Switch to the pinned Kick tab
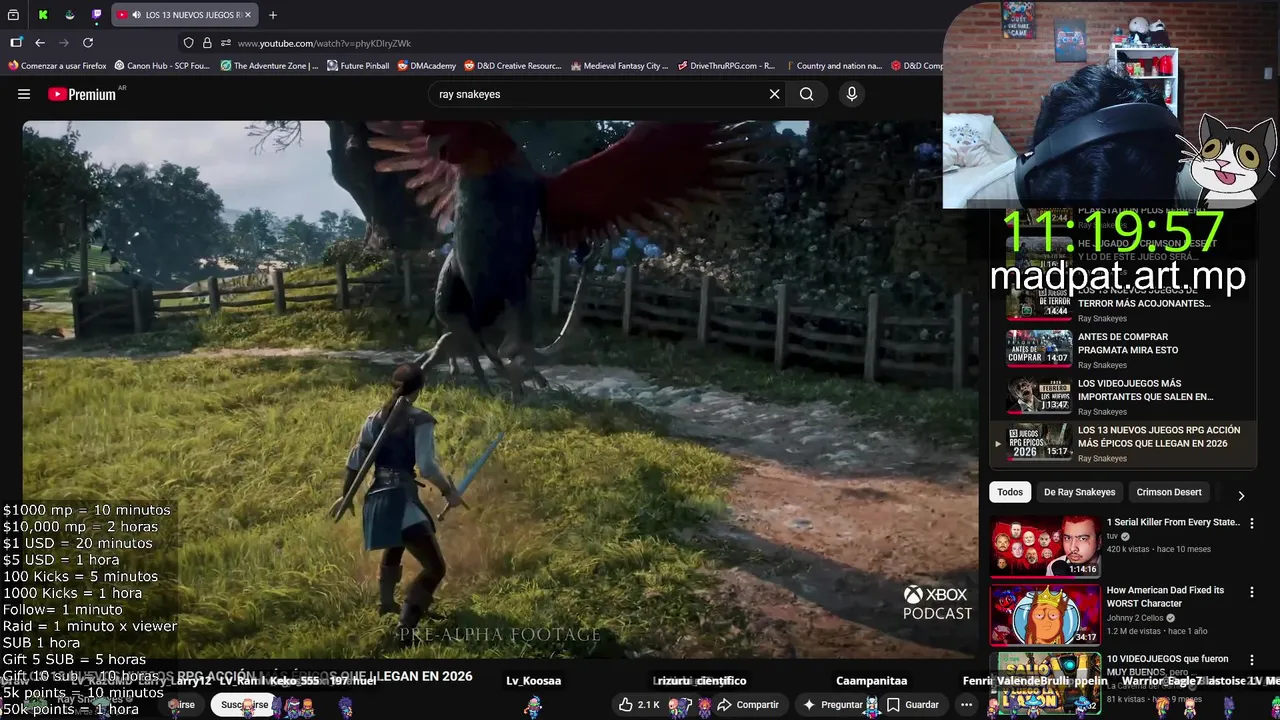 tap(43, 15)
